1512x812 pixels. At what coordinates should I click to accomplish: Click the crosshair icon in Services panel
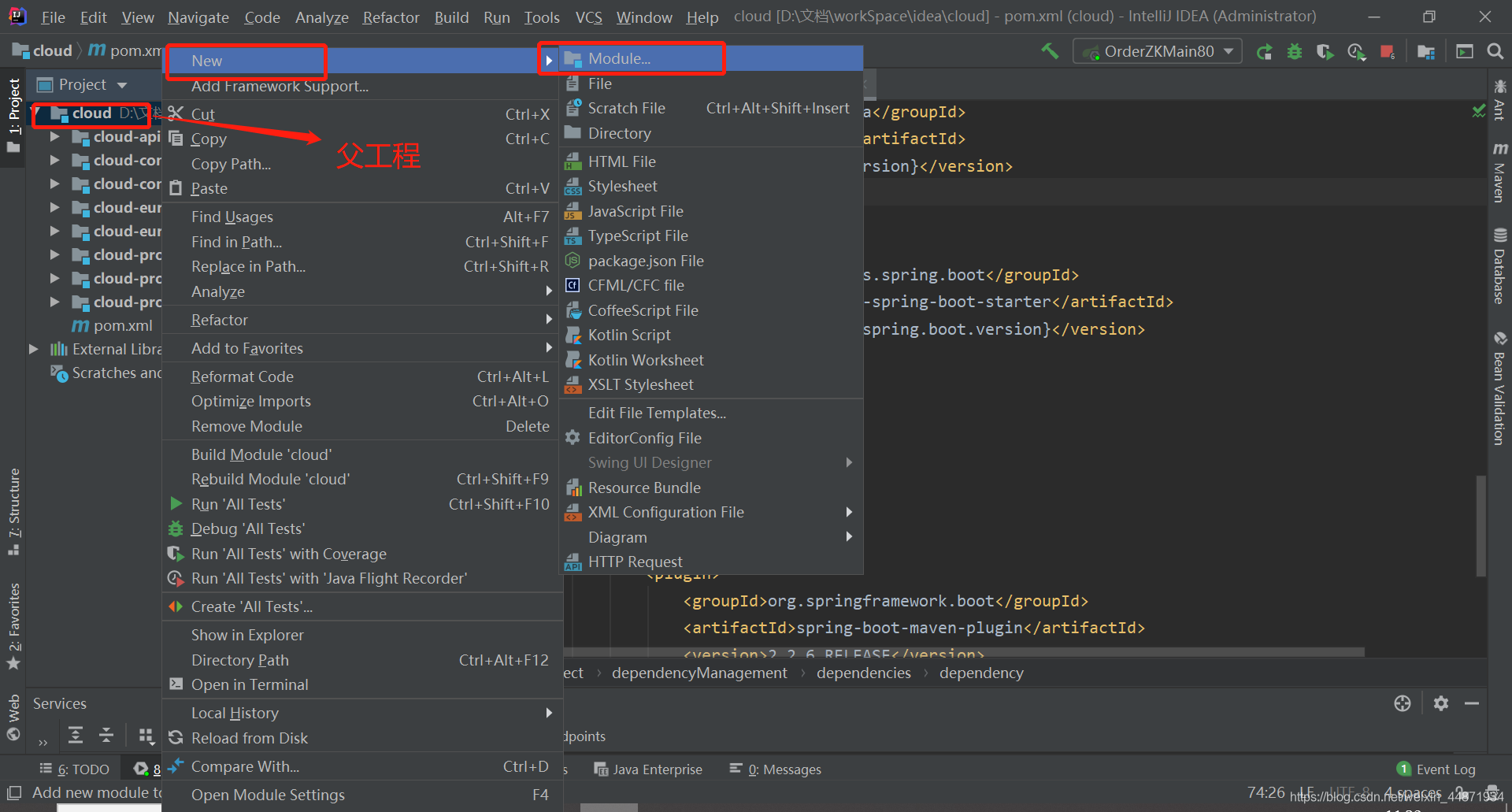(x=1403, y=703)
